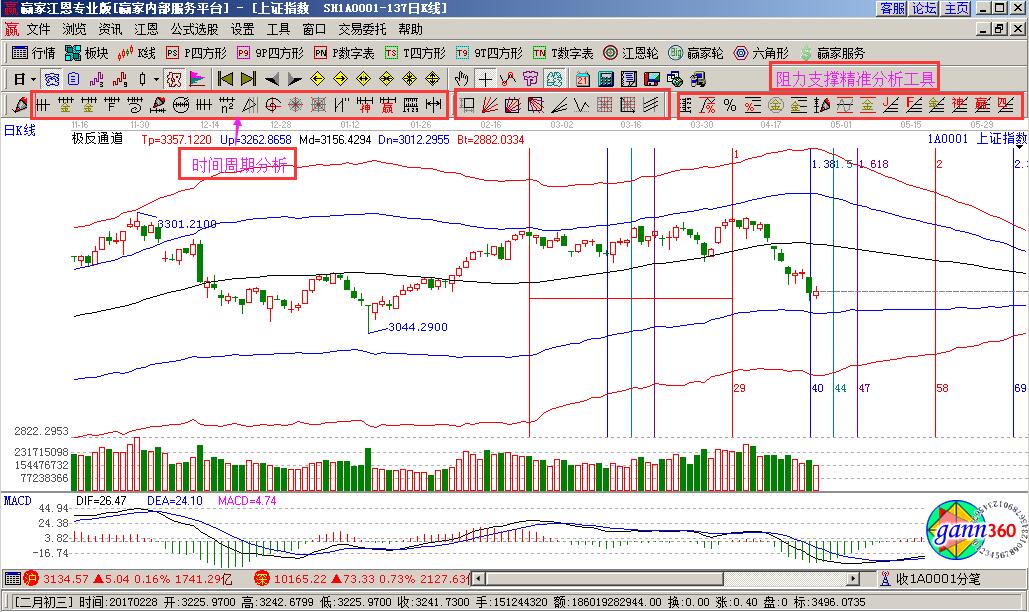Select the hand pan tool
This screenshot has width=1029, height=612.
click(x=461, y=79)
